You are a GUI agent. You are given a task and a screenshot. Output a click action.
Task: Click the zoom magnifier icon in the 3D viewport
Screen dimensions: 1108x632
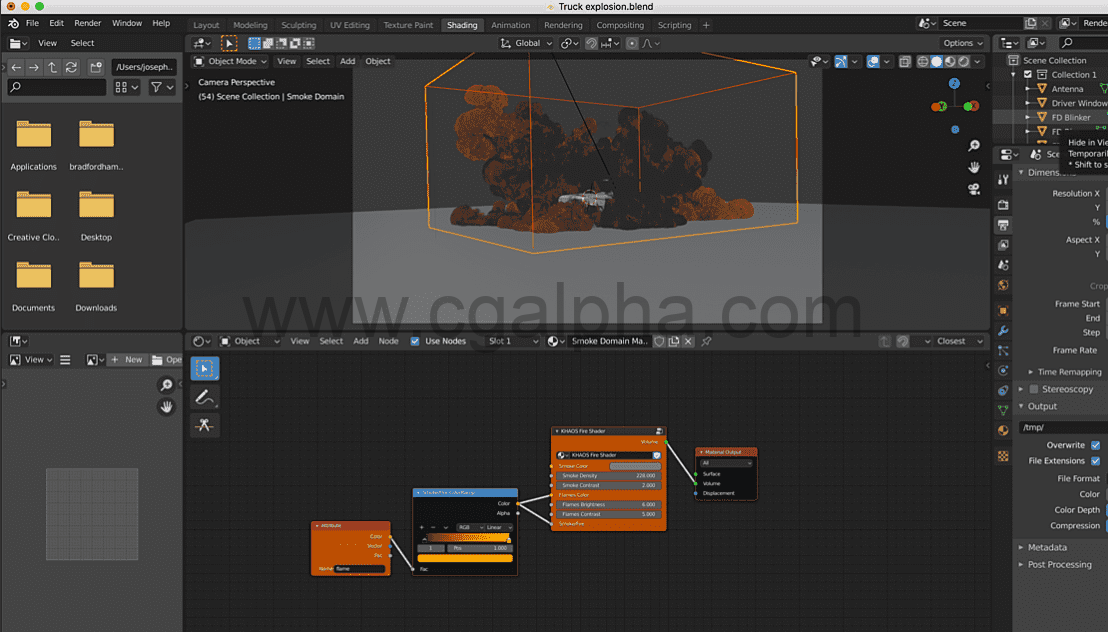[974, 144]
